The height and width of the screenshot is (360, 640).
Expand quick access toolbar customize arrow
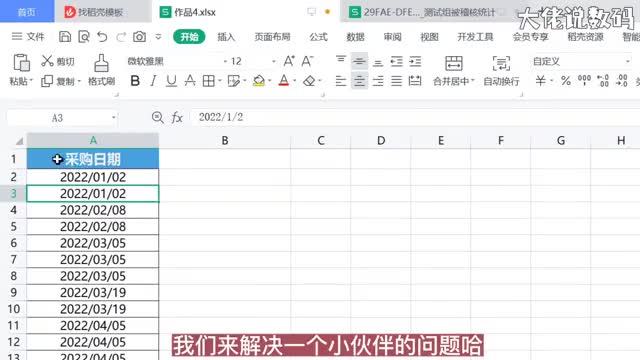(x=158, y=37)
